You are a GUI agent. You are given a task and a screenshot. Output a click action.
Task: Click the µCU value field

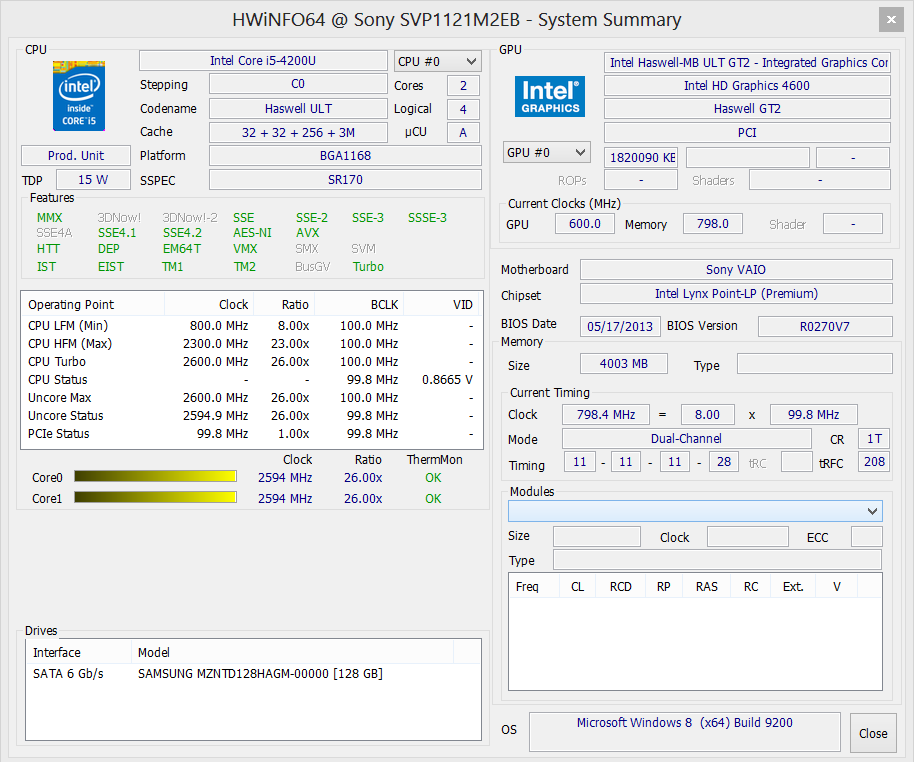(463, 132)
